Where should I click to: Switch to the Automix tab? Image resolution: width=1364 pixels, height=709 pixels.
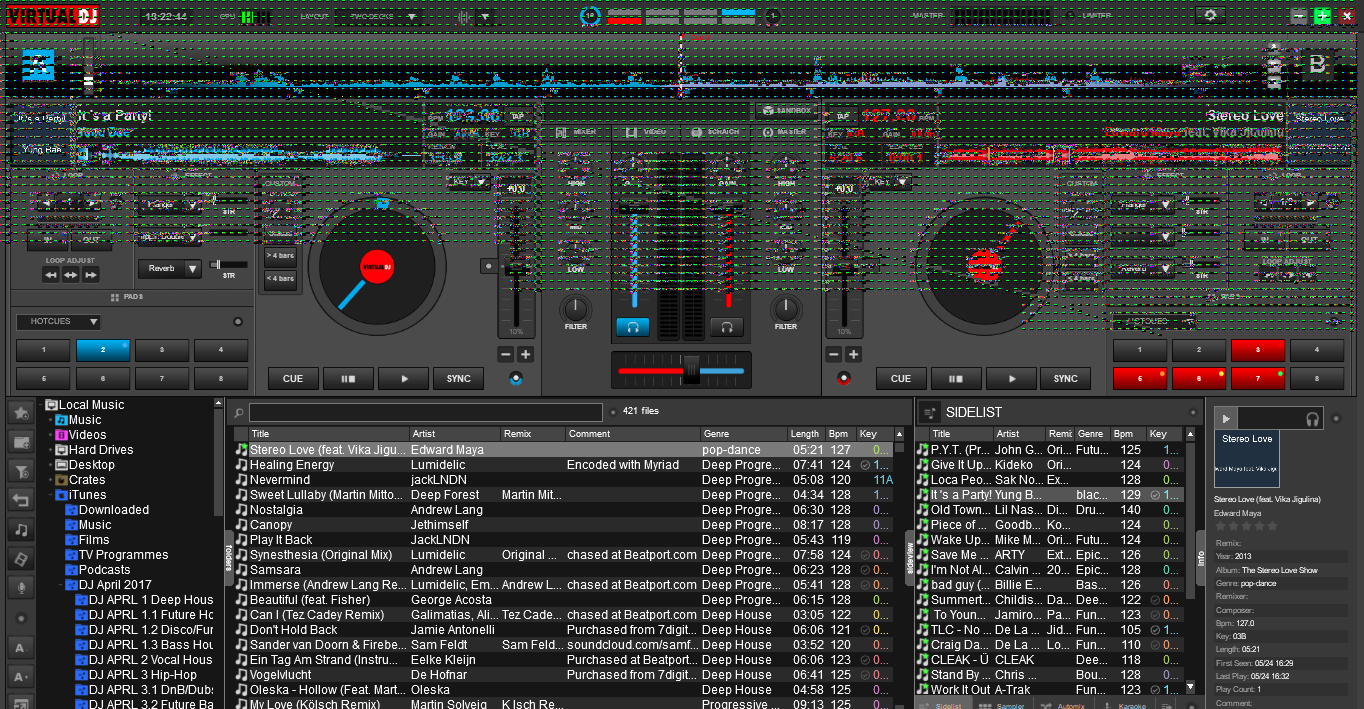[1063, 704]
